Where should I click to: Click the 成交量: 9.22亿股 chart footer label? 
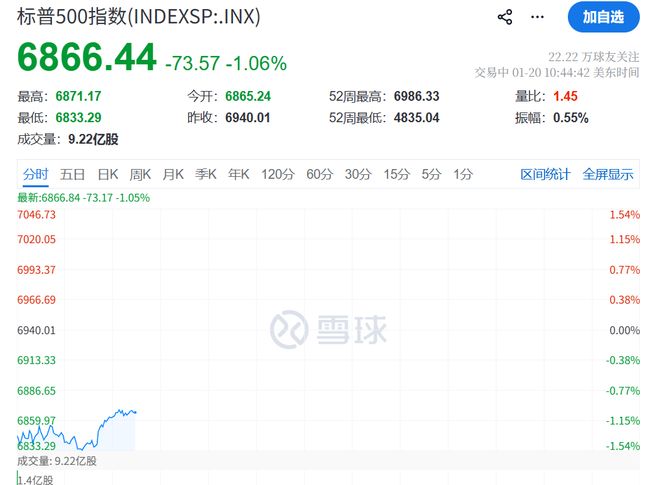click(x=57, y=461)
